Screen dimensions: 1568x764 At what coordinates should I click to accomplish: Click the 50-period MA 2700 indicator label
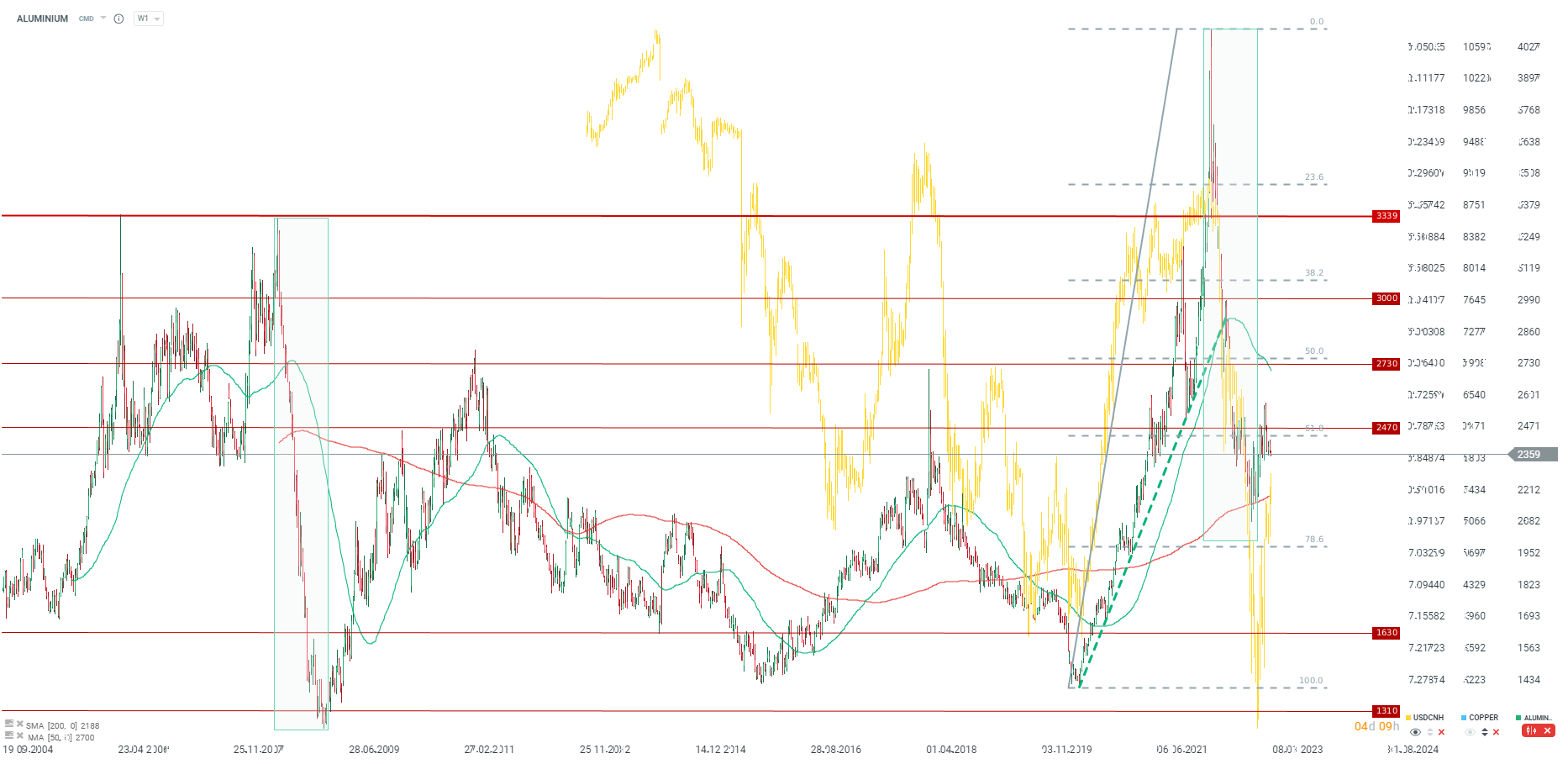[61, 738]
